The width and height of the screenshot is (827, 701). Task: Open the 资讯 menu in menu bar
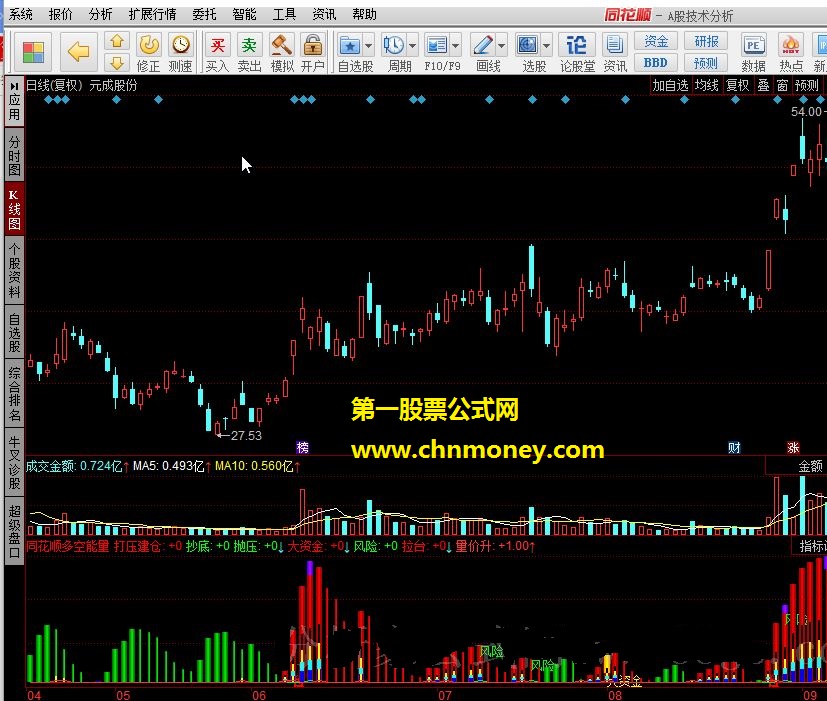pyautogui.click(x=324, y=14)
